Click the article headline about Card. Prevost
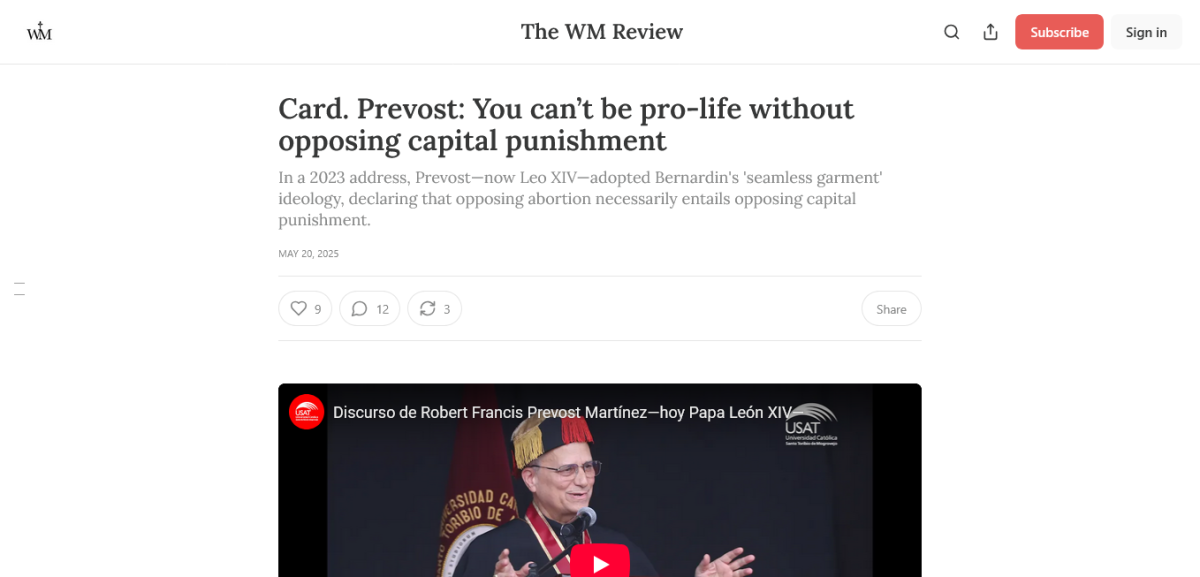This screenshot has height=577, width=1200. [566, 124]
